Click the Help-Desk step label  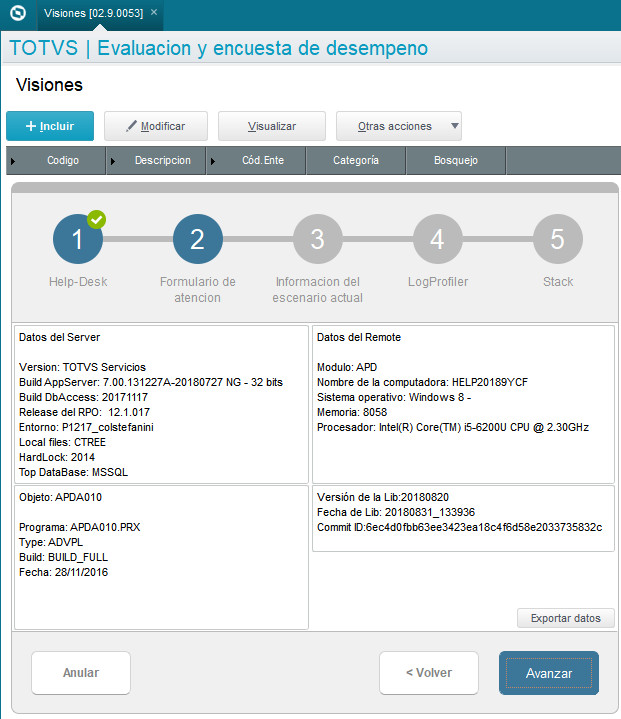(78, 282)
